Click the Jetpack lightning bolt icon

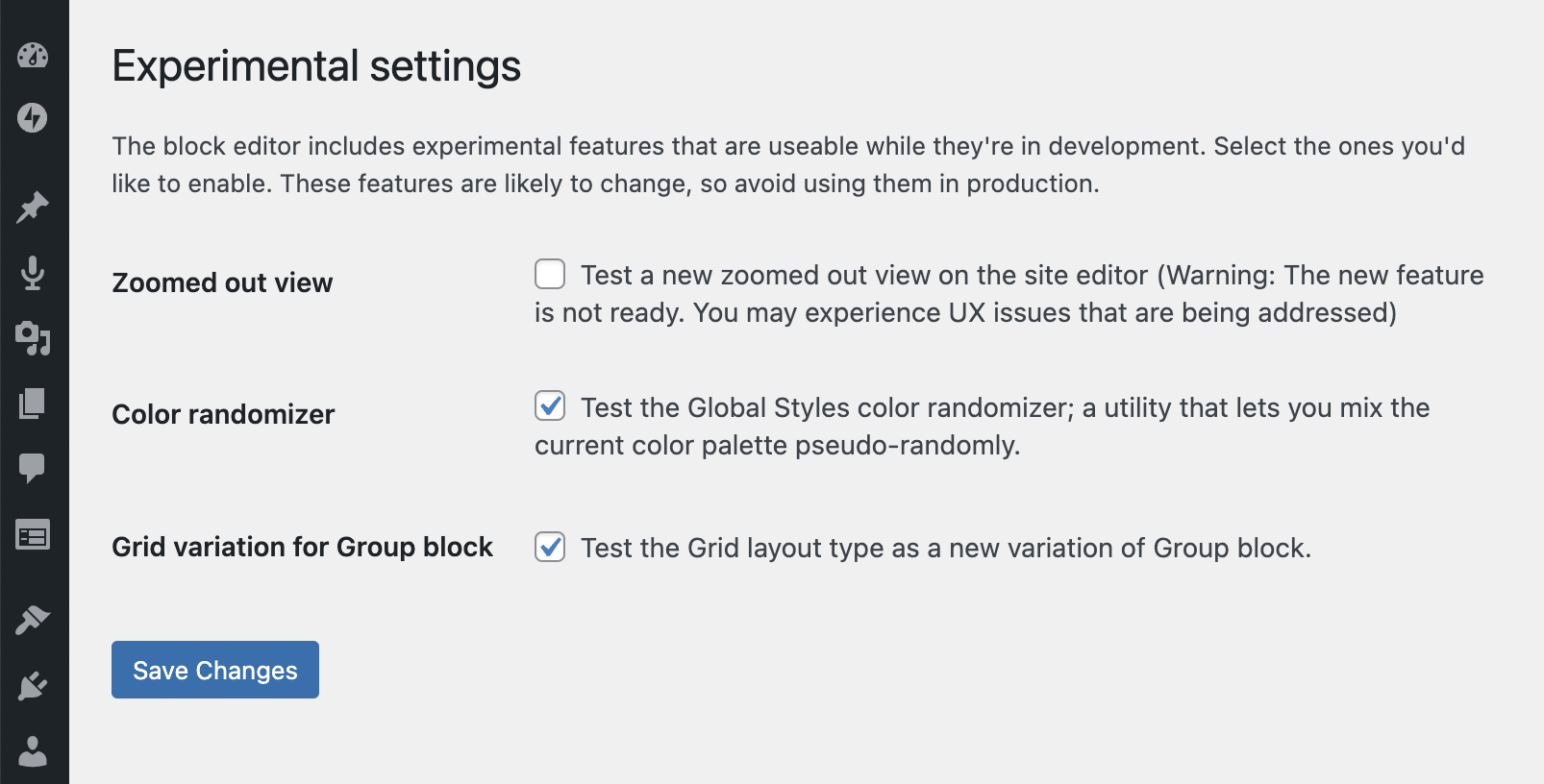[33, 117]
